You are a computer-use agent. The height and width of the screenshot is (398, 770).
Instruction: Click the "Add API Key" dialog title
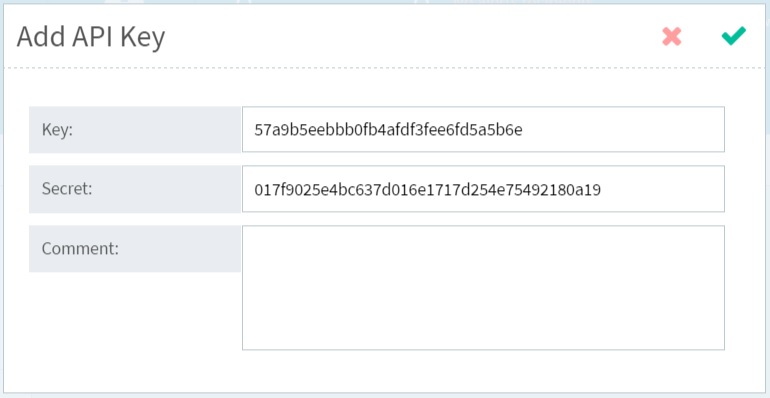(91, 37)
